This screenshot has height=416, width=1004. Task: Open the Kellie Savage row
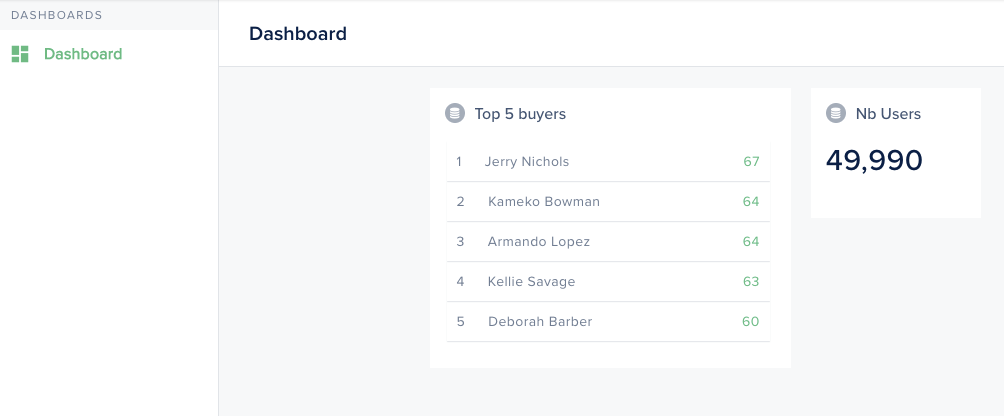coord(608,282)
